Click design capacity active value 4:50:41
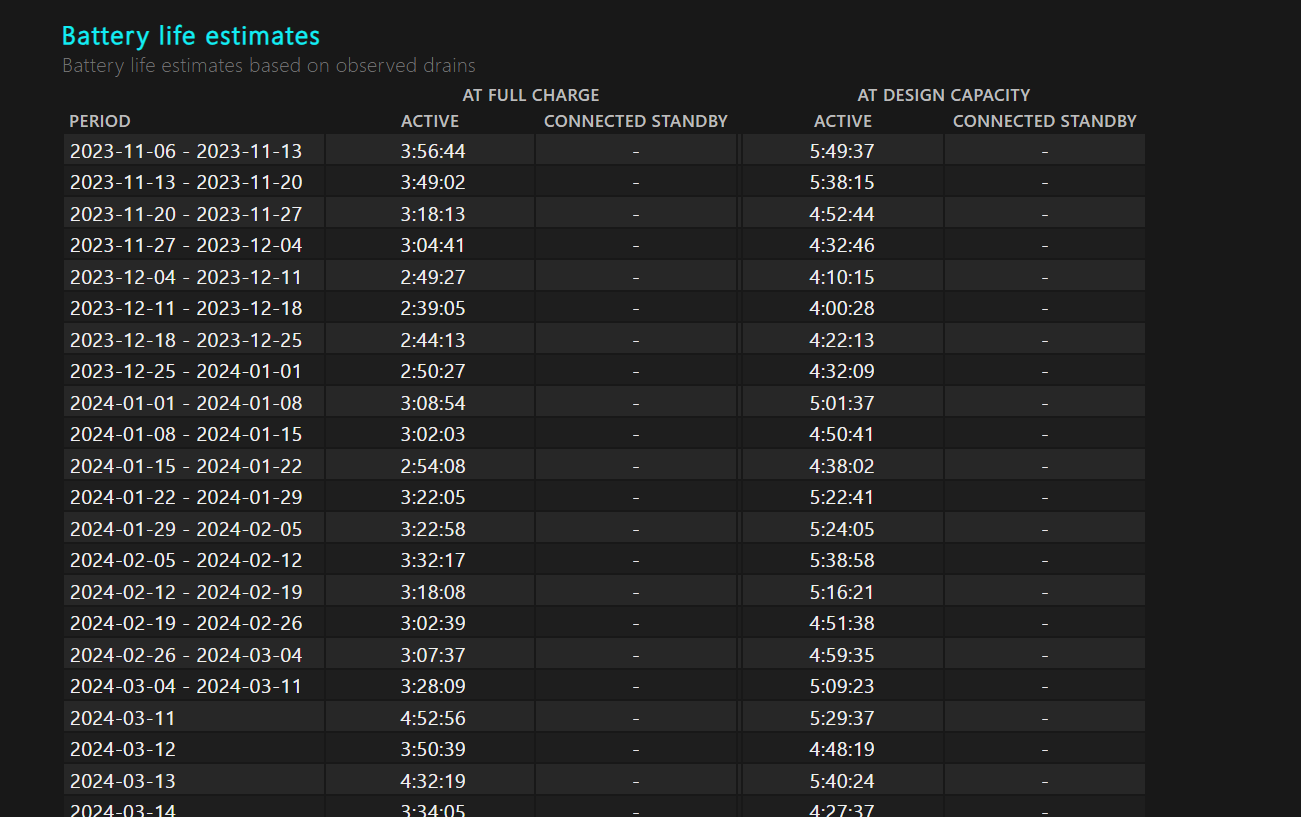 point(842,434)
